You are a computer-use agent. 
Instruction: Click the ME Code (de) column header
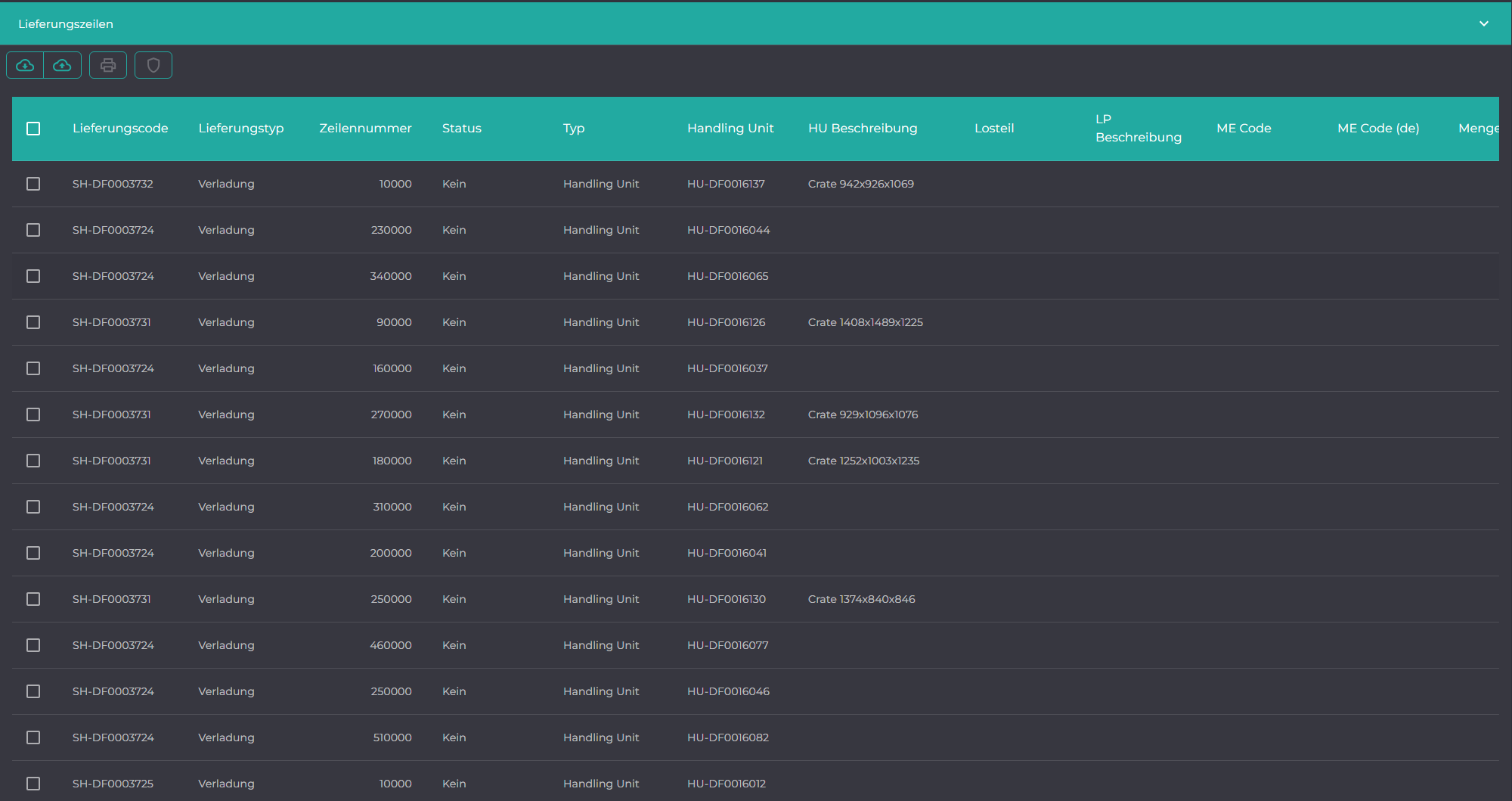tap(1378, 129)
